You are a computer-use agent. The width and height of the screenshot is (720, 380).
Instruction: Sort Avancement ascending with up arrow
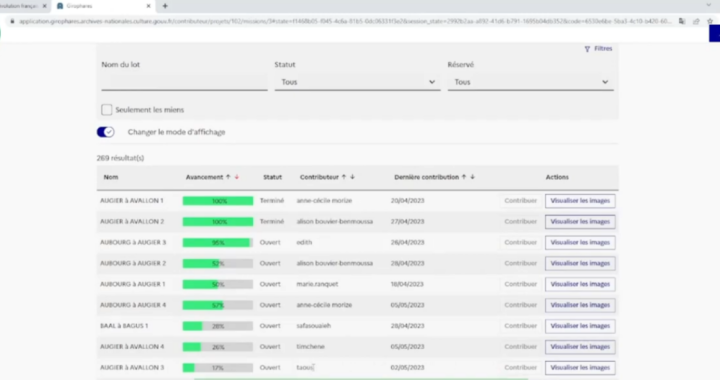coord(228,177)
